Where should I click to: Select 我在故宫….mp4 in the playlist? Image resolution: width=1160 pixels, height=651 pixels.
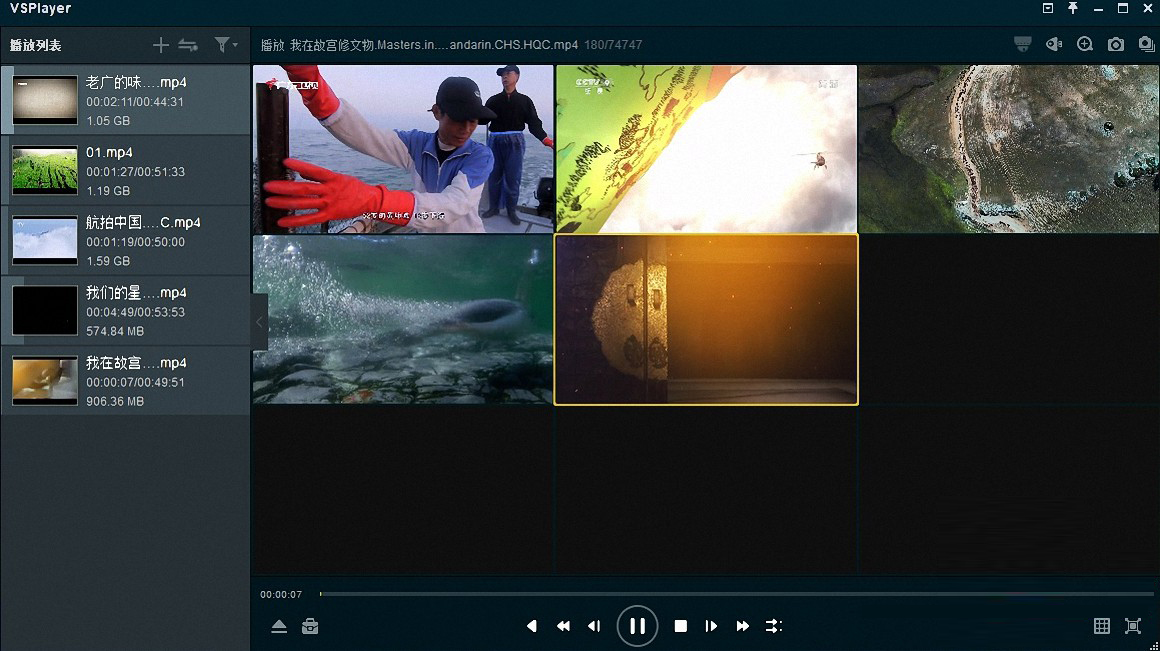click(x=126, y=381)
